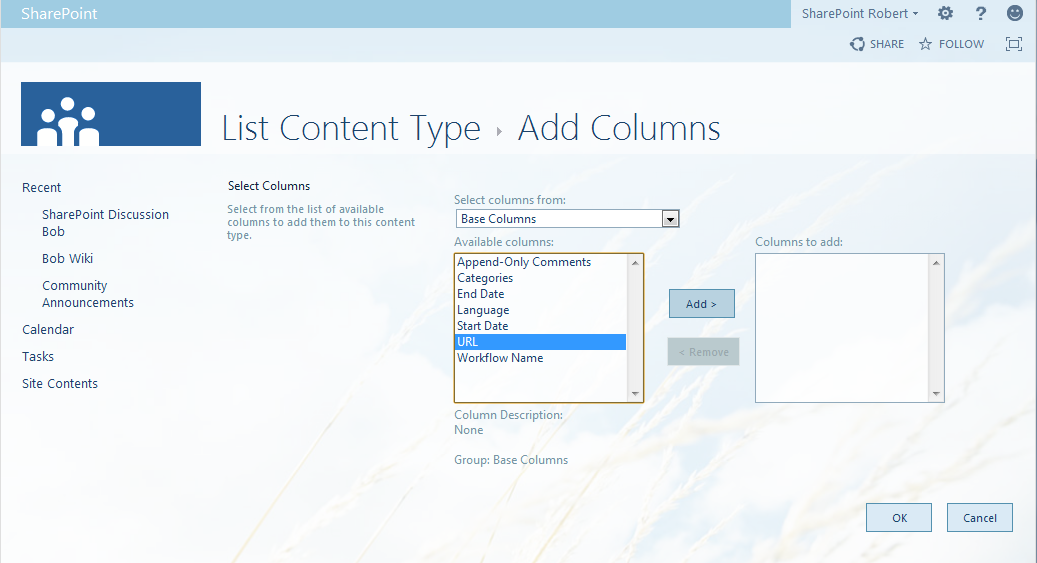Open Calendar in left navigation
Screen dimensions: 1037x563
tap(48, 329)
